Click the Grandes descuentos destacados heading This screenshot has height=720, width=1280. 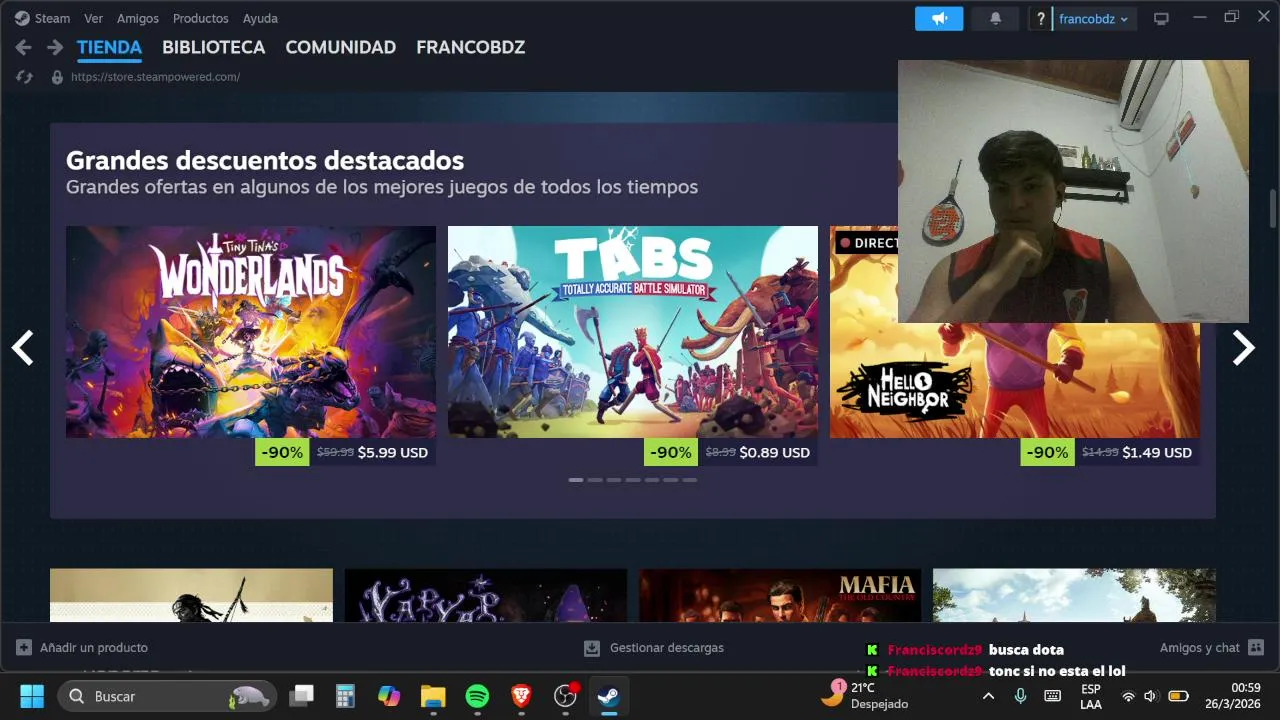(x=265, y=160)
